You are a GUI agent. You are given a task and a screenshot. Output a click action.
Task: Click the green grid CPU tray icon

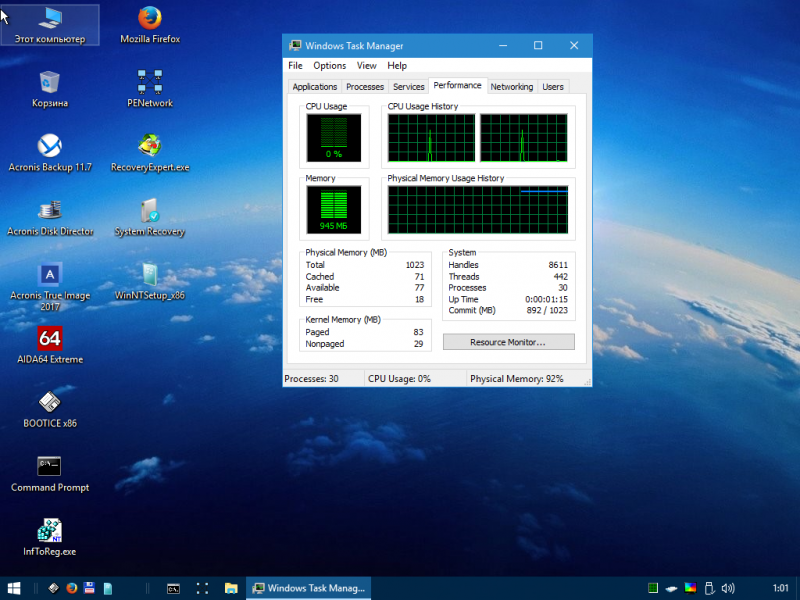653,588
